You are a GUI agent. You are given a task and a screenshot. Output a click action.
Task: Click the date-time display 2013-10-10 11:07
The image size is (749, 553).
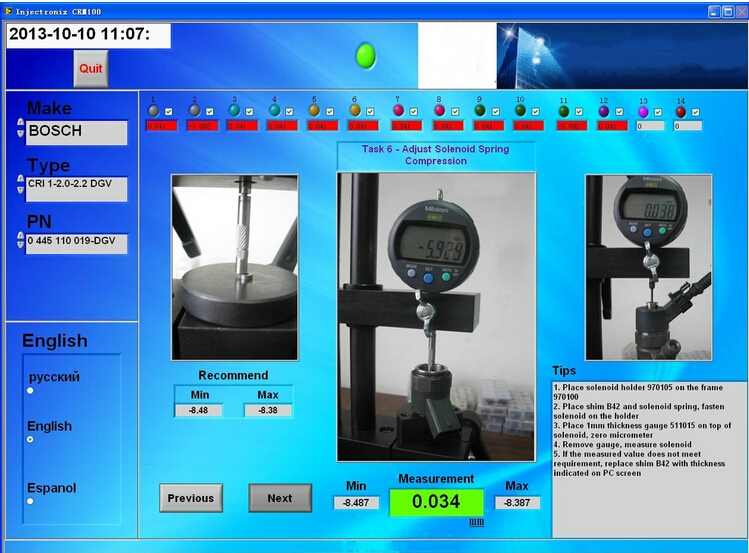pos(88,35)
